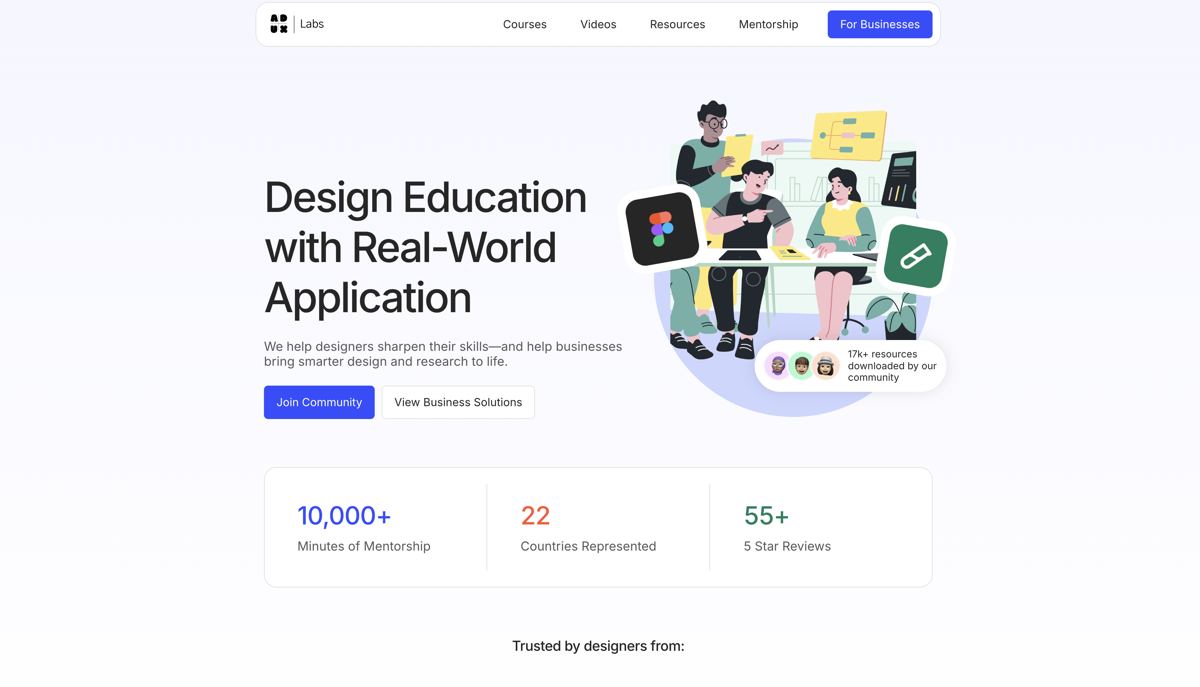Click the 'We help designers sharpen' paragraph
Image resolution: width=1200 pixels, height=687 pixels.
click(x=443, y=354)
